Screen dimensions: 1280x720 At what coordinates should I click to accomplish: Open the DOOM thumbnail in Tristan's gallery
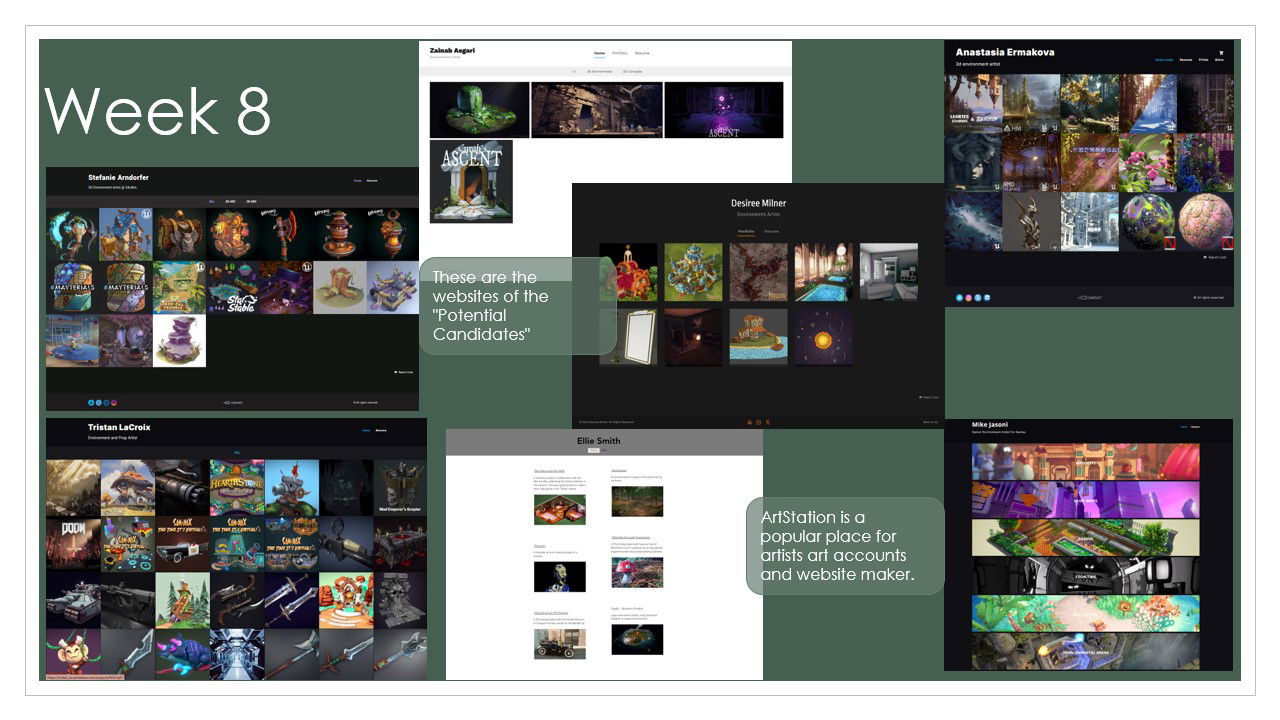(x=73, y=543)
